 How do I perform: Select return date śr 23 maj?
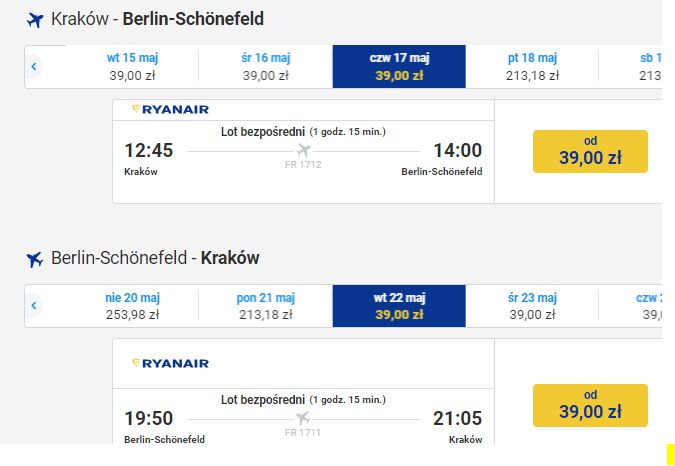532,306
